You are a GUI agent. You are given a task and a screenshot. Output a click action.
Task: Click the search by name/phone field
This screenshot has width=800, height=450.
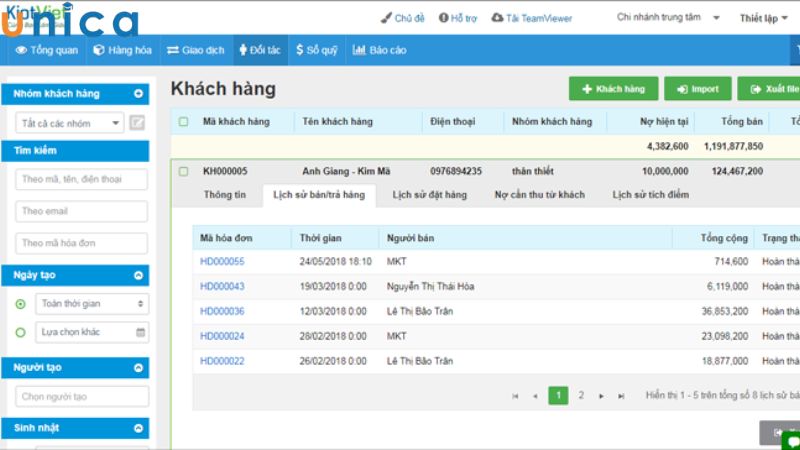[82, 179]
